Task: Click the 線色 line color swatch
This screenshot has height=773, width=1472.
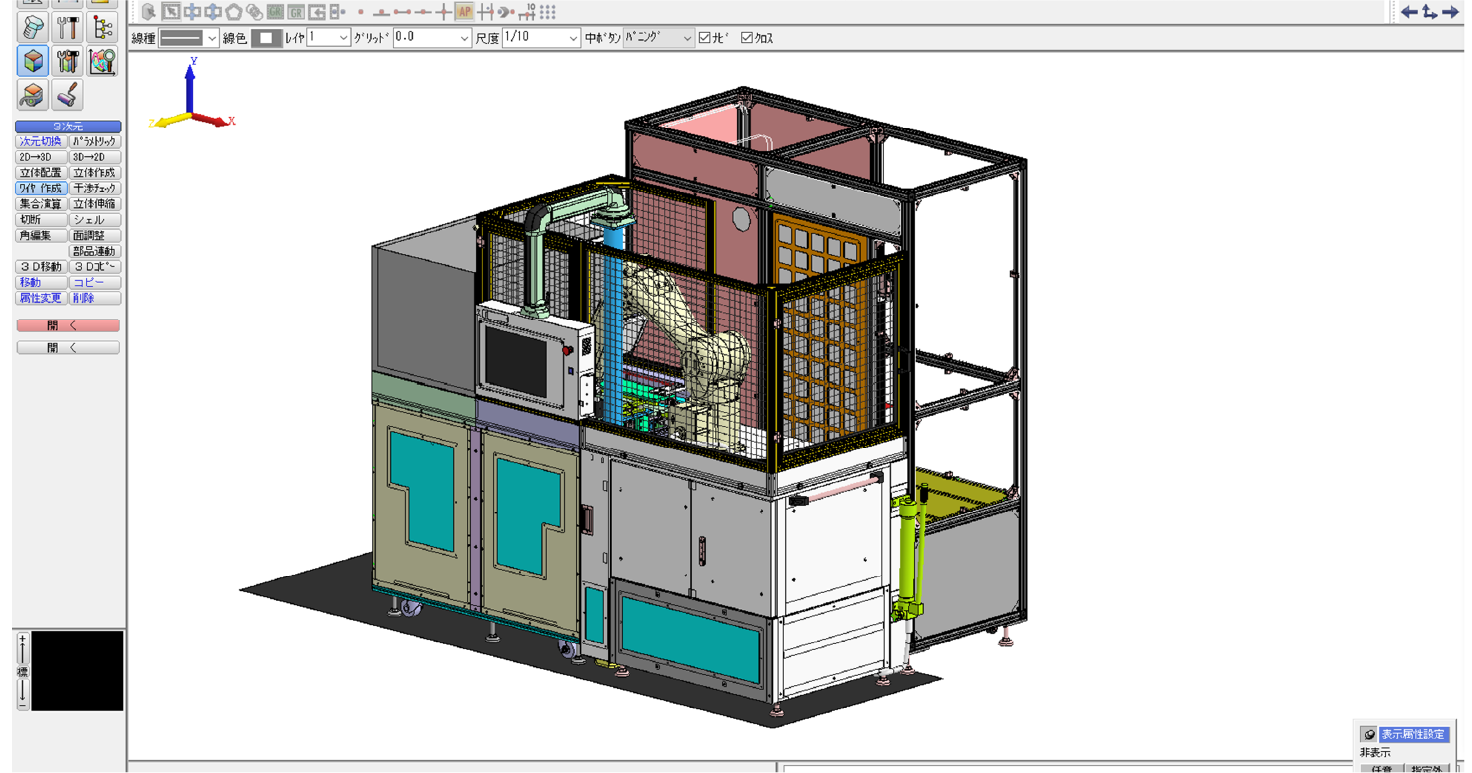Action: point(266,38)
